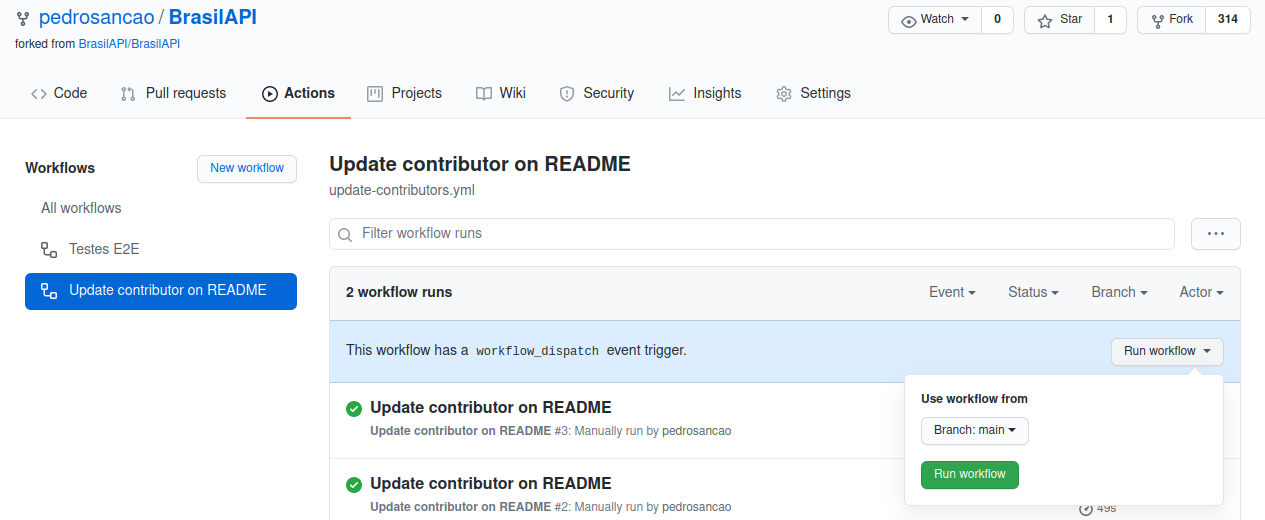The width and height of the screenshot is (1265, 520).
Task: Open the Branch: main selector
Action: (975, 431)
